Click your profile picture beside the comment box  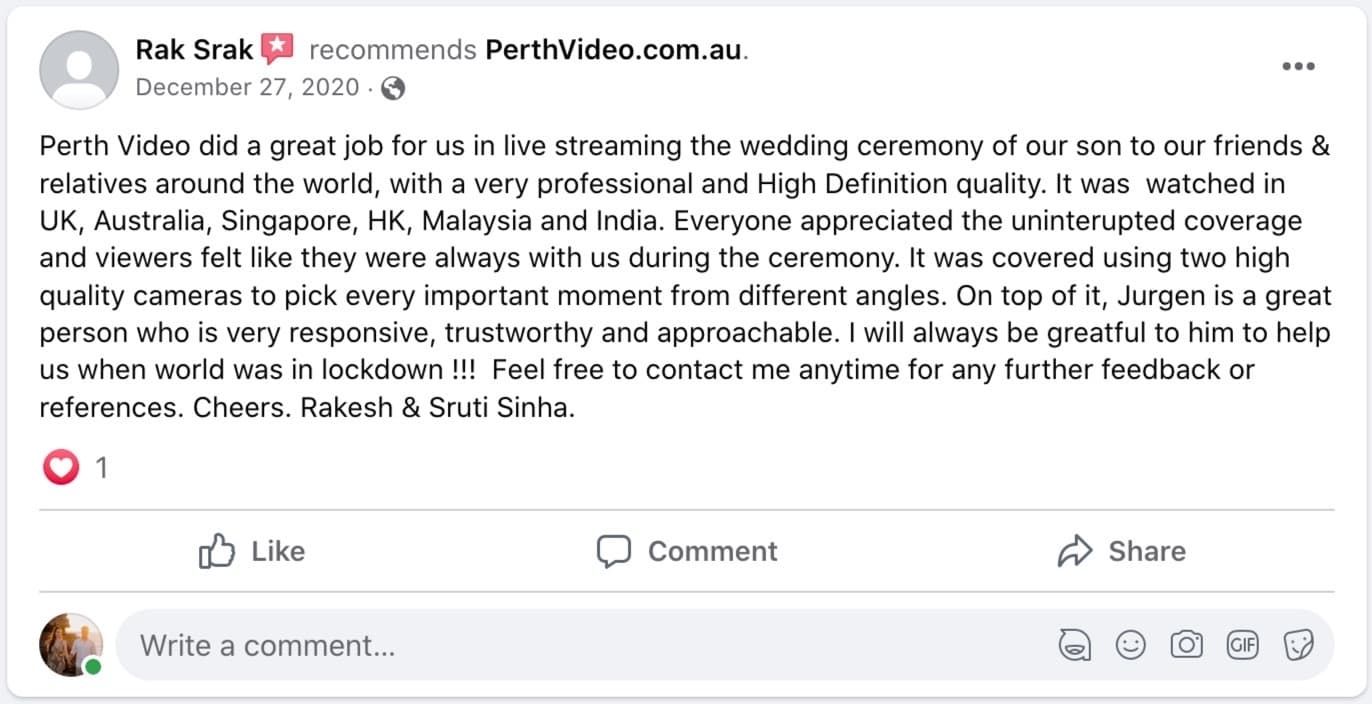71,645
